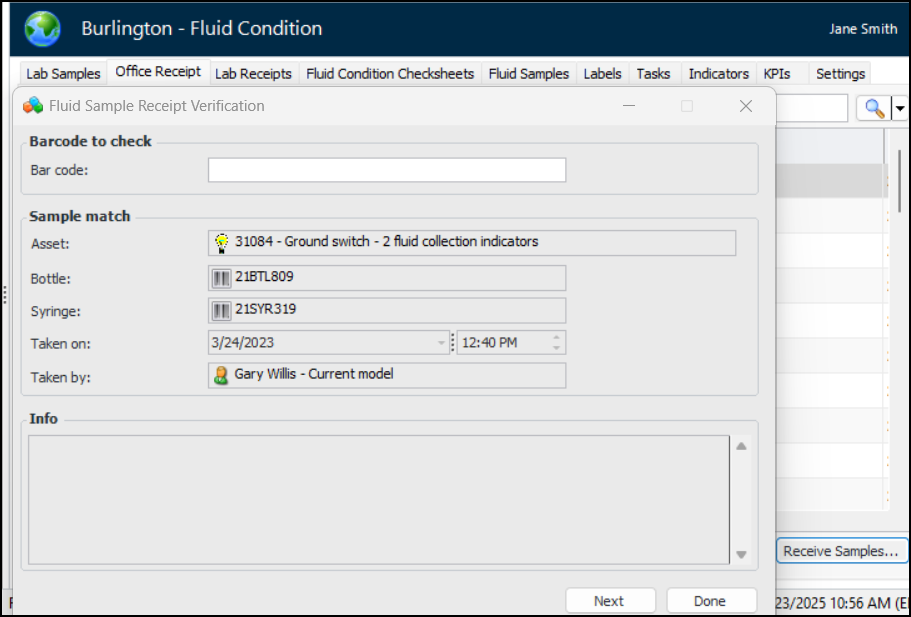Open the dropdown arrow next to search
Image resolution: width=911 pixels, height=617 pixels.
[900, 108]
